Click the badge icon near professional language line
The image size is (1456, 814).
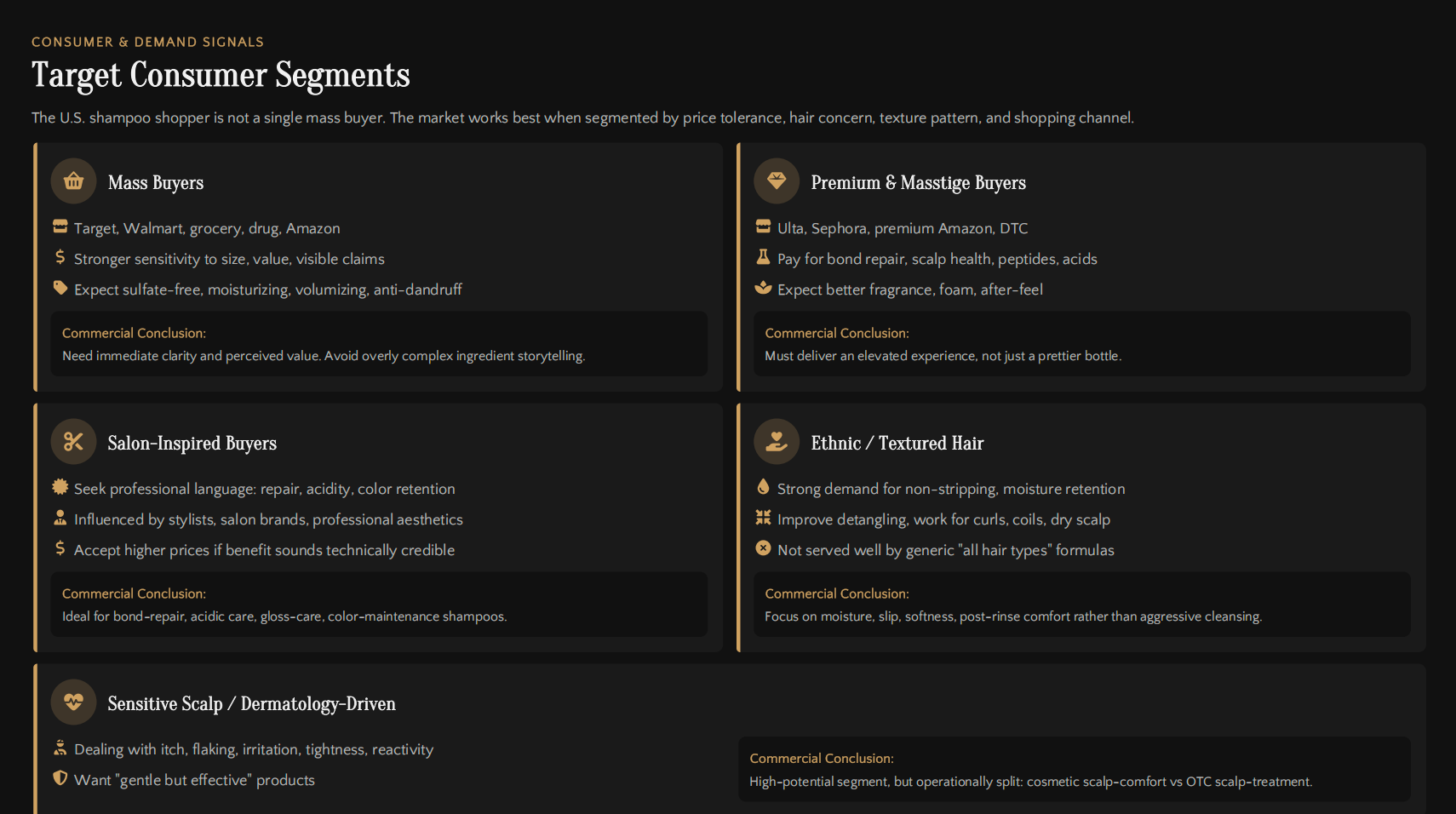(x=60, y=487)
